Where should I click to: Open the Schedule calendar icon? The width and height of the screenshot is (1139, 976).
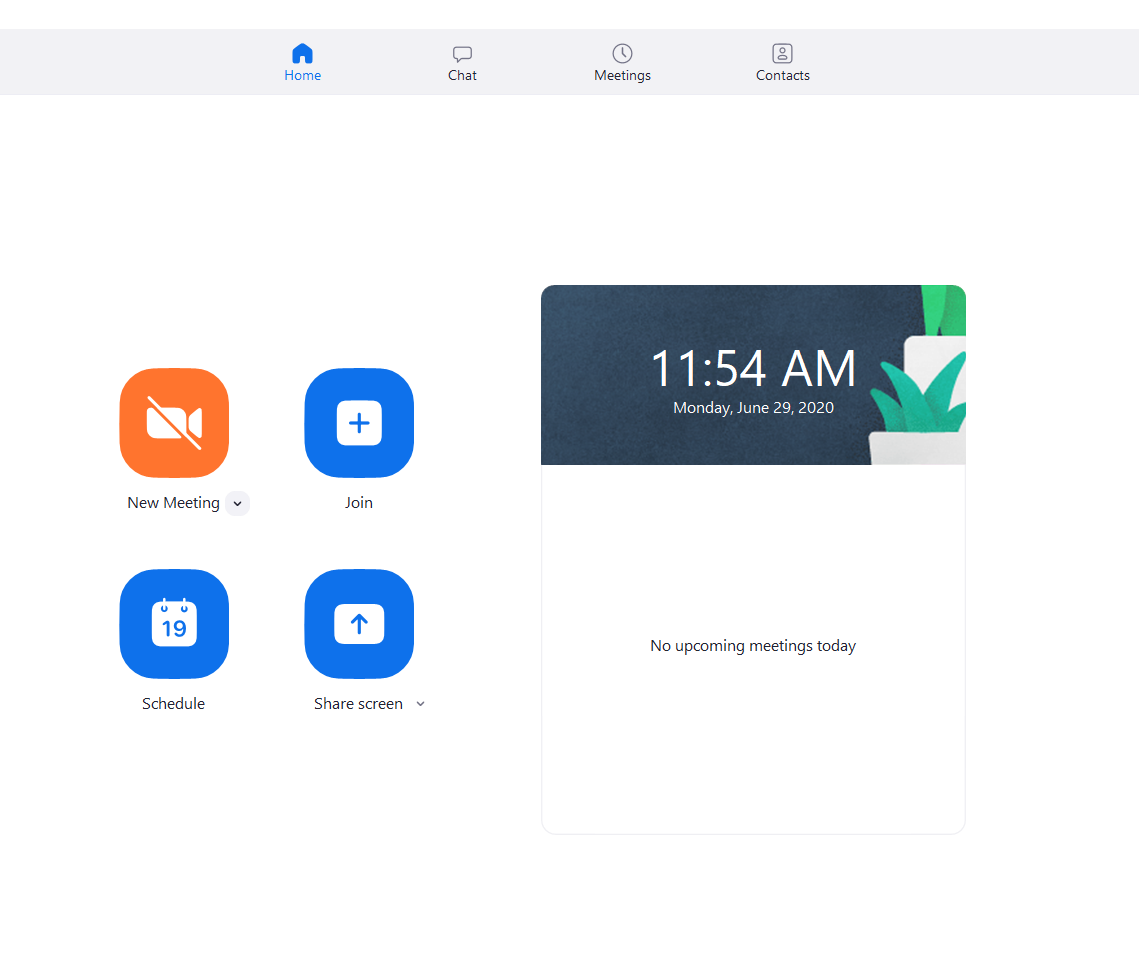point(174,624)
